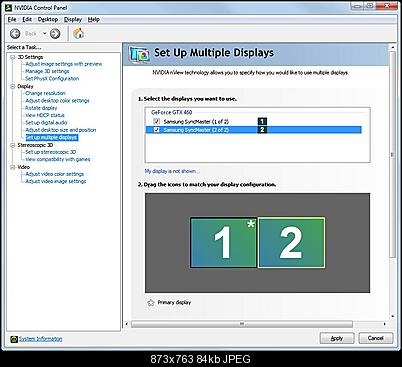Open Set up stereoscopic 3D

tap(51, 152)
